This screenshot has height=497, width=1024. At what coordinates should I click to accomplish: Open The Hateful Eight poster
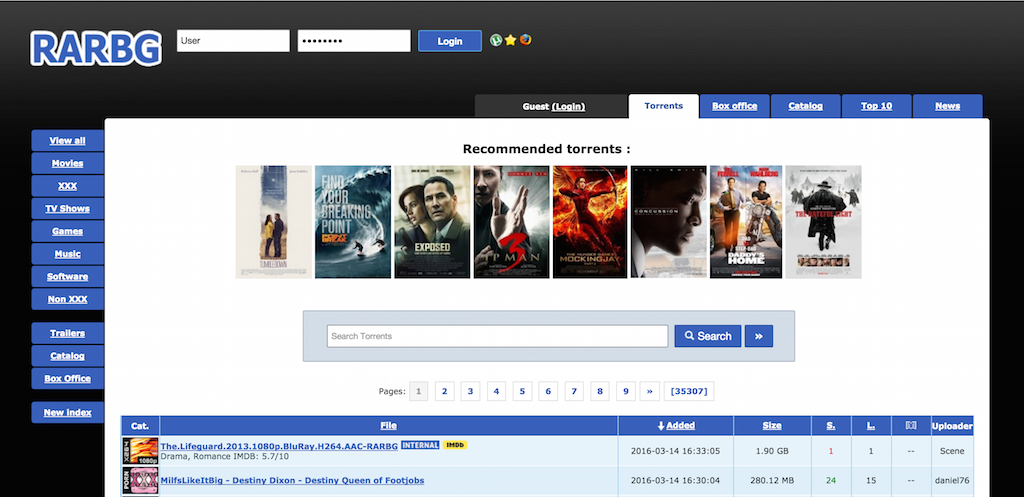824,221
